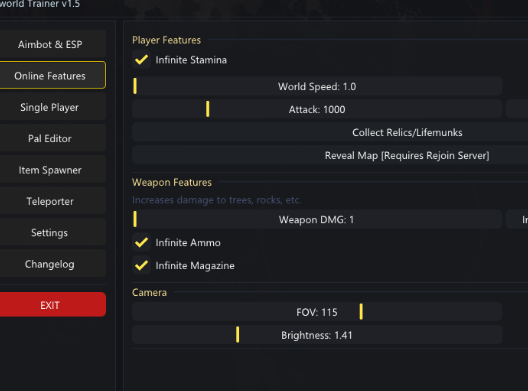Switch to Single Player tab
This screenshot has height=391, width=528.
pyautogui.click(x=51, y=107)
